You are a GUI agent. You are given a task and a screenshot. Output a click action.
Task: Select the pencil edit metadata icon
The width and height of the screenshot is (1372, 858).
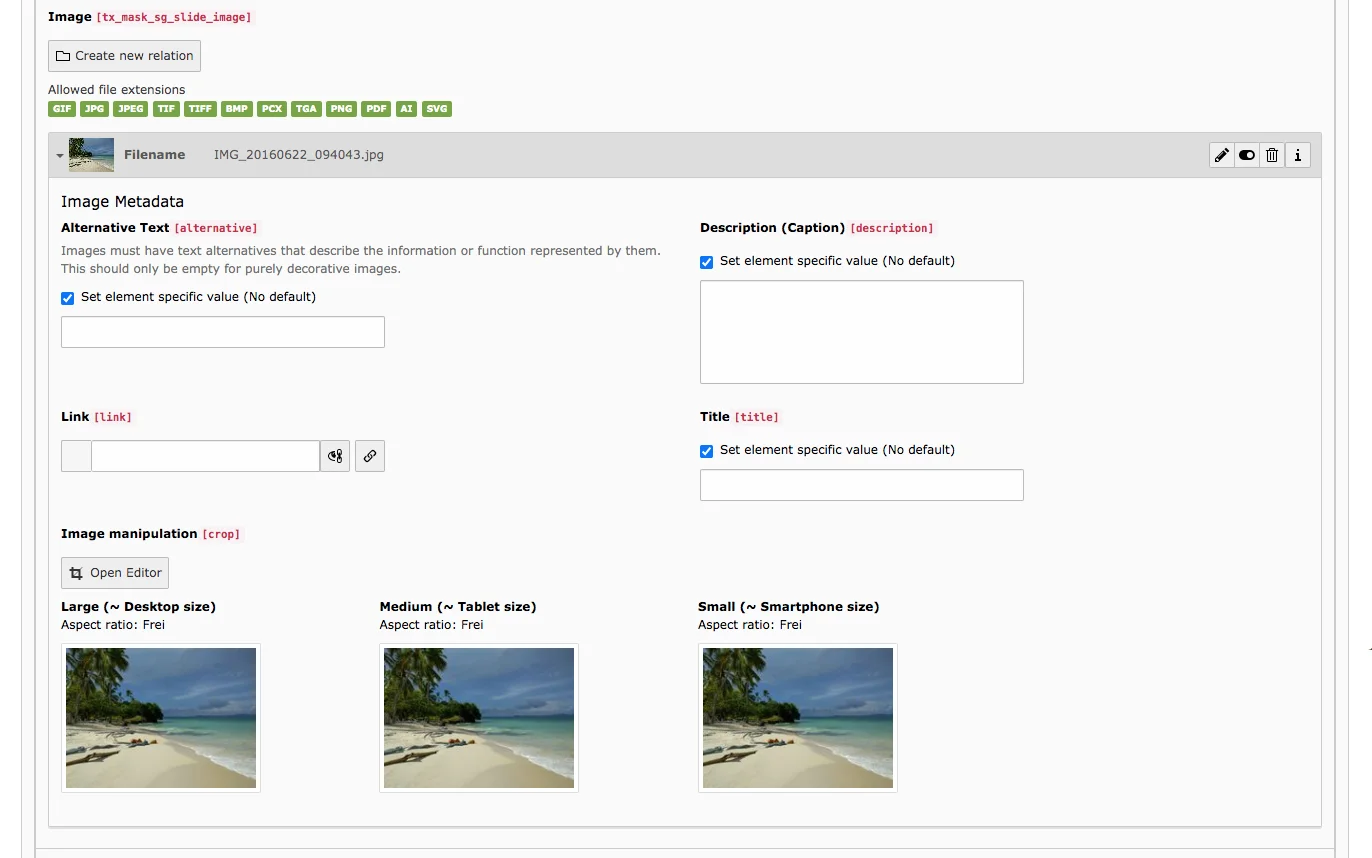click(x=1220, y=155)
